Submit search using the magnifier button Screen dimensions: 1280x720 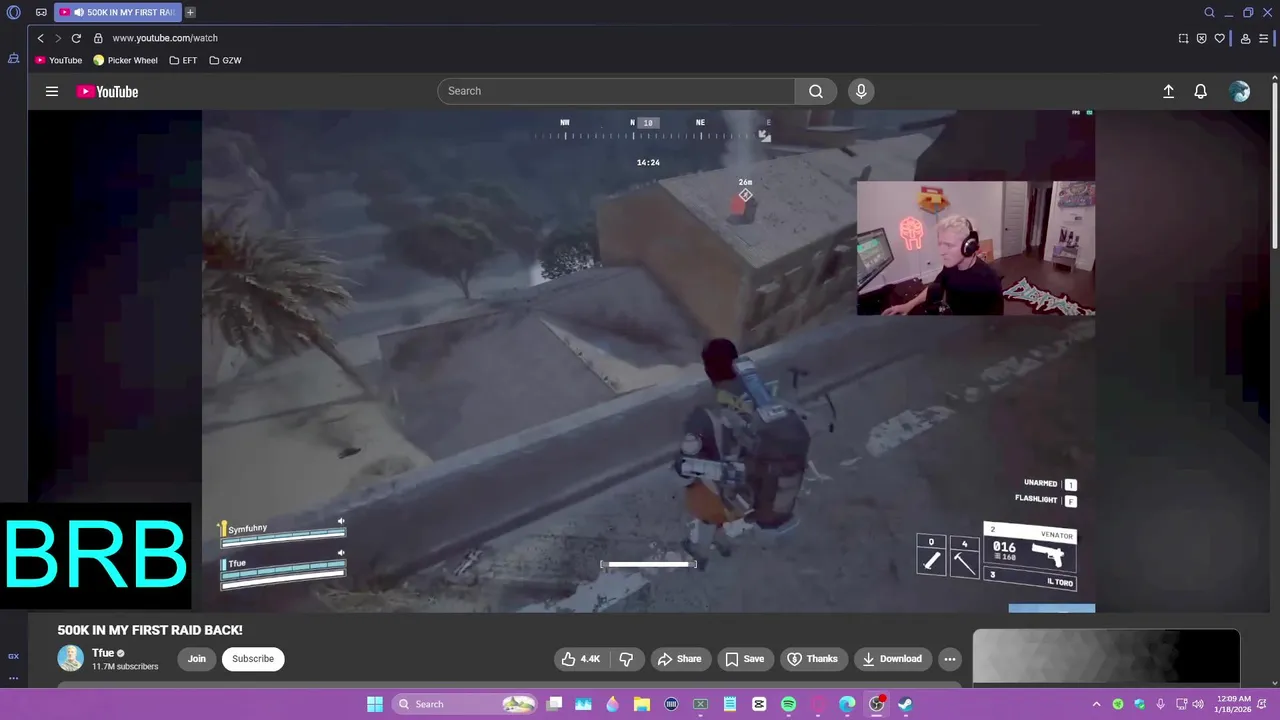[816, 91]
